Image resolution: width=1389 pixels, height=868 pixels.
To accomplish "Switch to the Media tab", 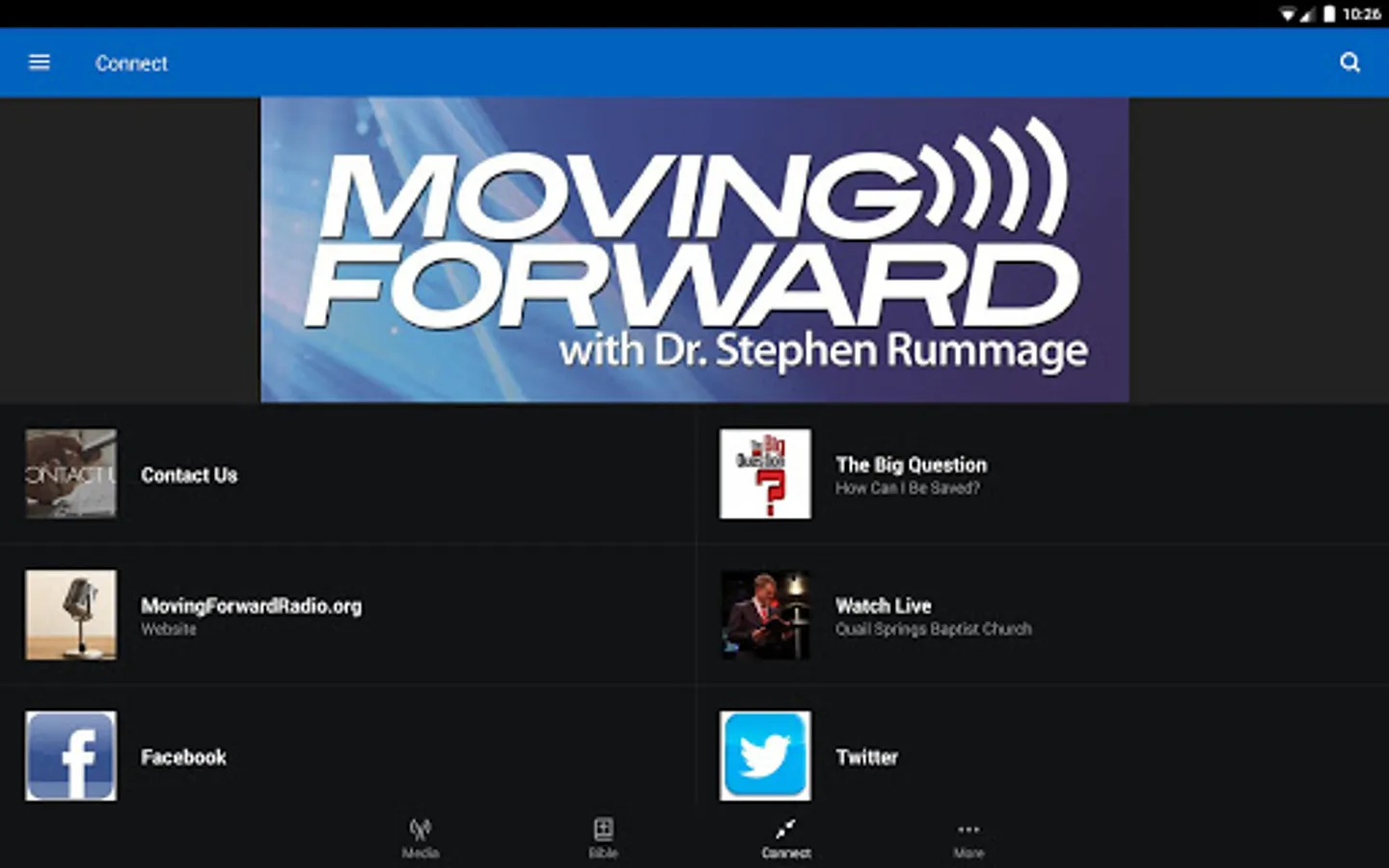I will pos(420,838).
